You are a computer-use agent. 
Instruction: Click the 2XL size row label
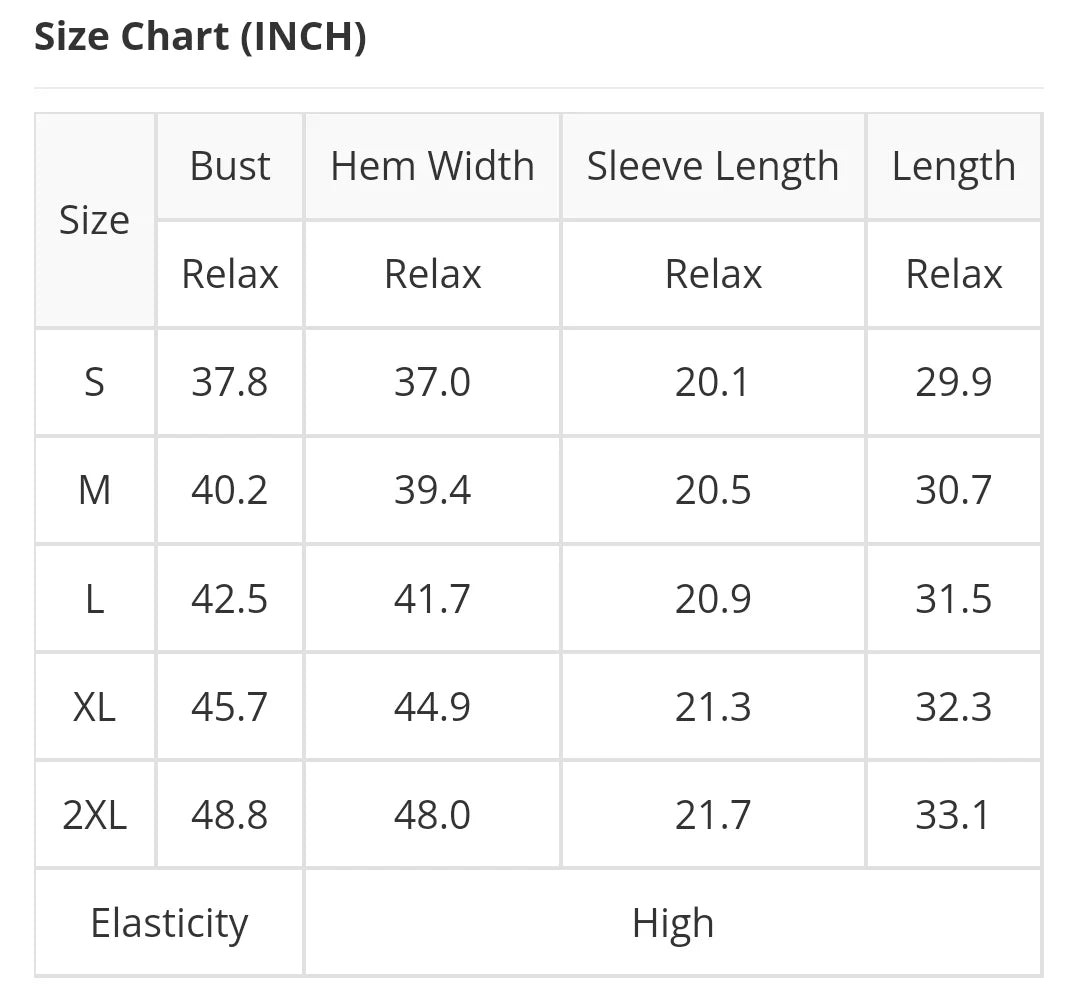[x=94, y=815]
